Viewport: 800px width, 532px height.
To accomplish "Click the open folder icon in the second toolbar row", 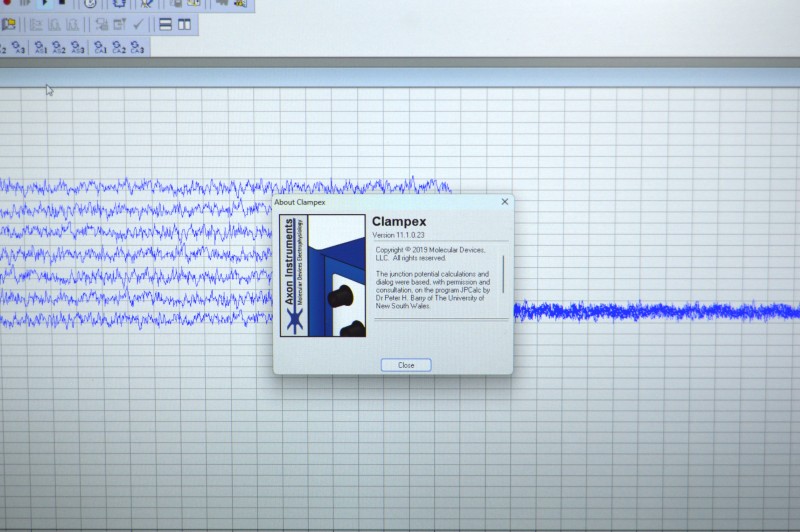I will click(8, 24).
